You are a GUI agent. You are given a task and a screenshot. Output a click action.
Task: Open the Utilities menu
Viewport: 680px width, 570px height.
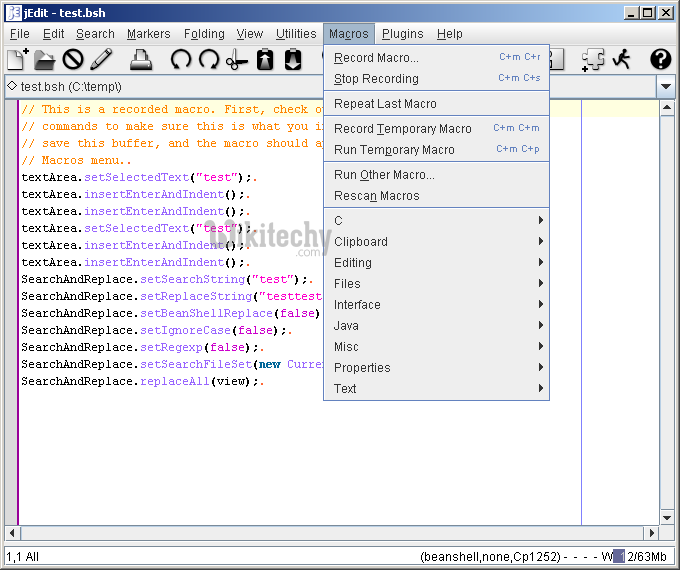click(x=296, y=34)
